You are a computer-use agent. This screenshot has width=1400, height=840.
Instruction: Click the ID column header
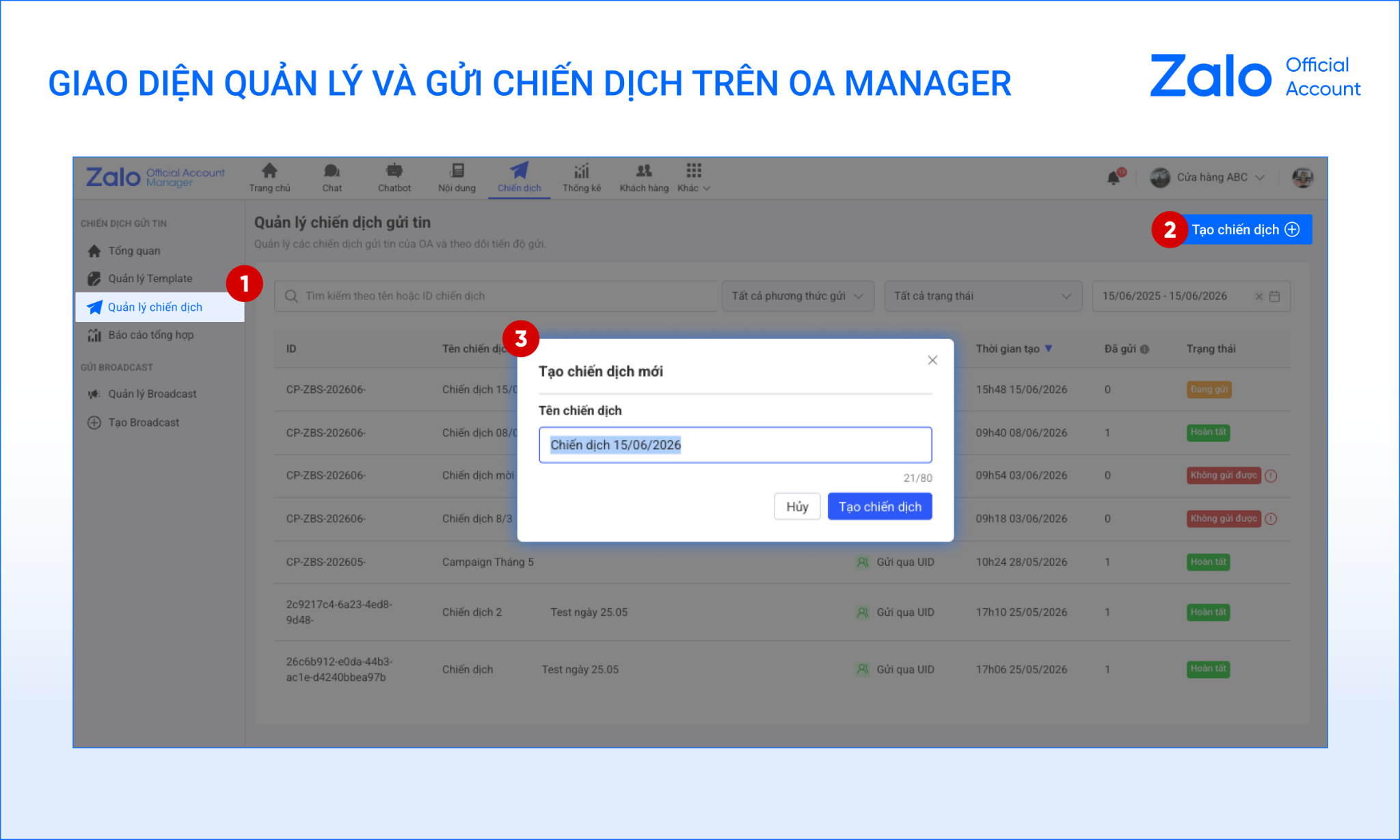point(291,349)
